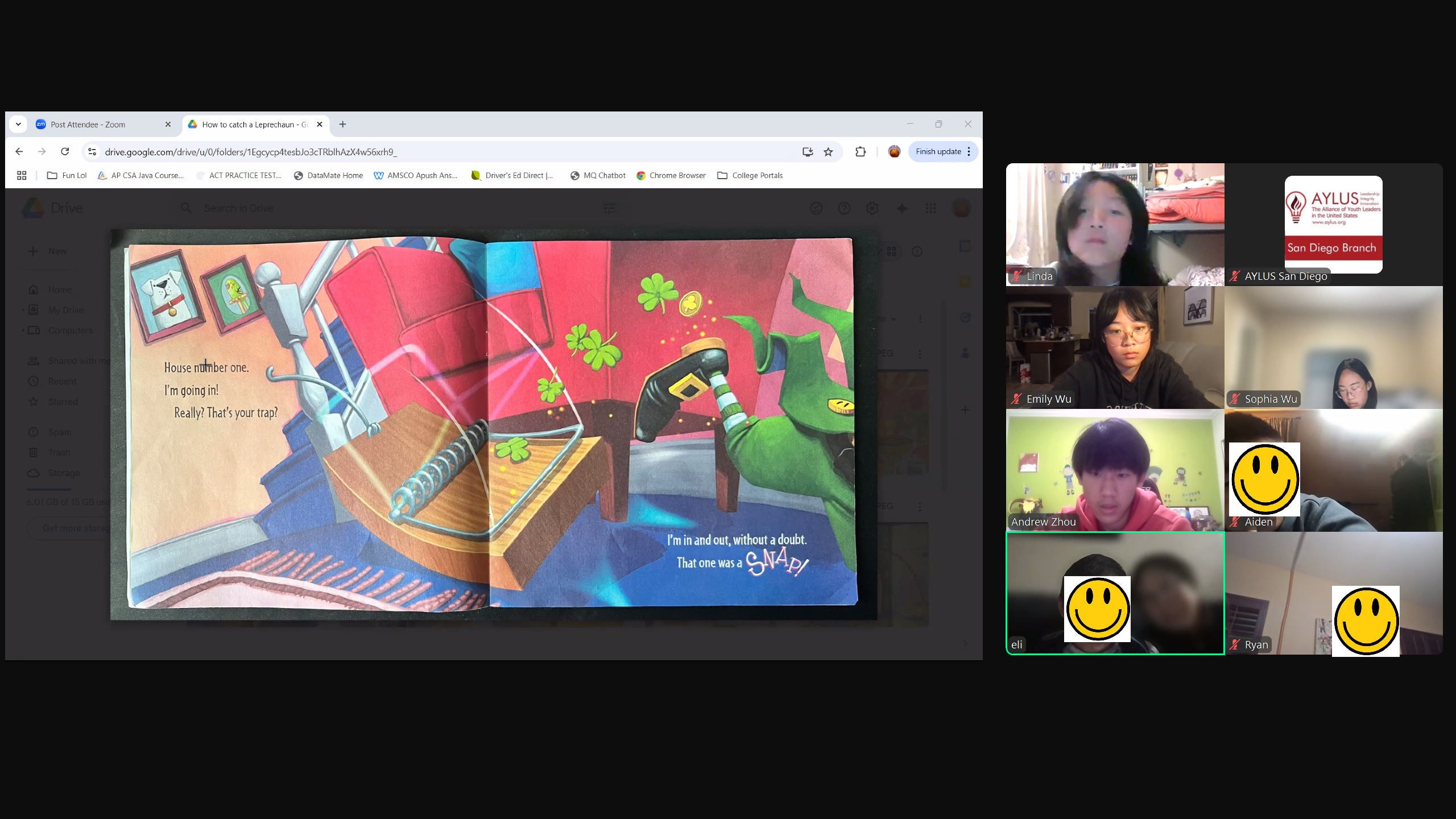1456x819 pixels.
Task: Open College Portals bookmark folder
Action: [x=750, y=176]
